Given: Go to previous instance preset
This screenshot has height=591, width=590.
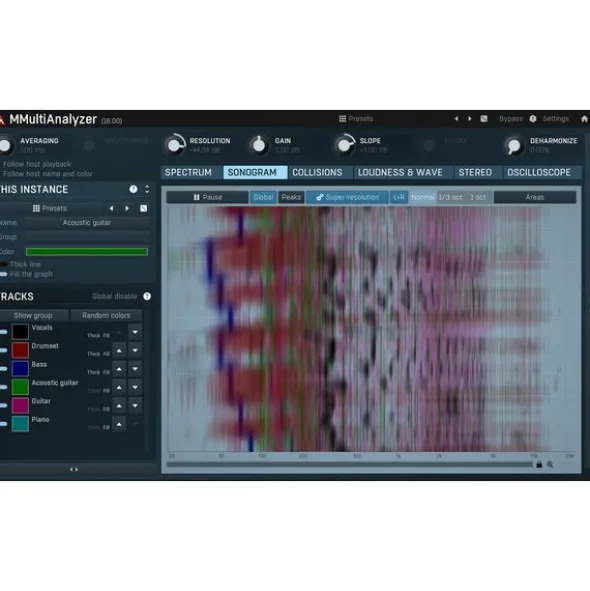Looking at the screenshot, I should (x=112, y=208).
